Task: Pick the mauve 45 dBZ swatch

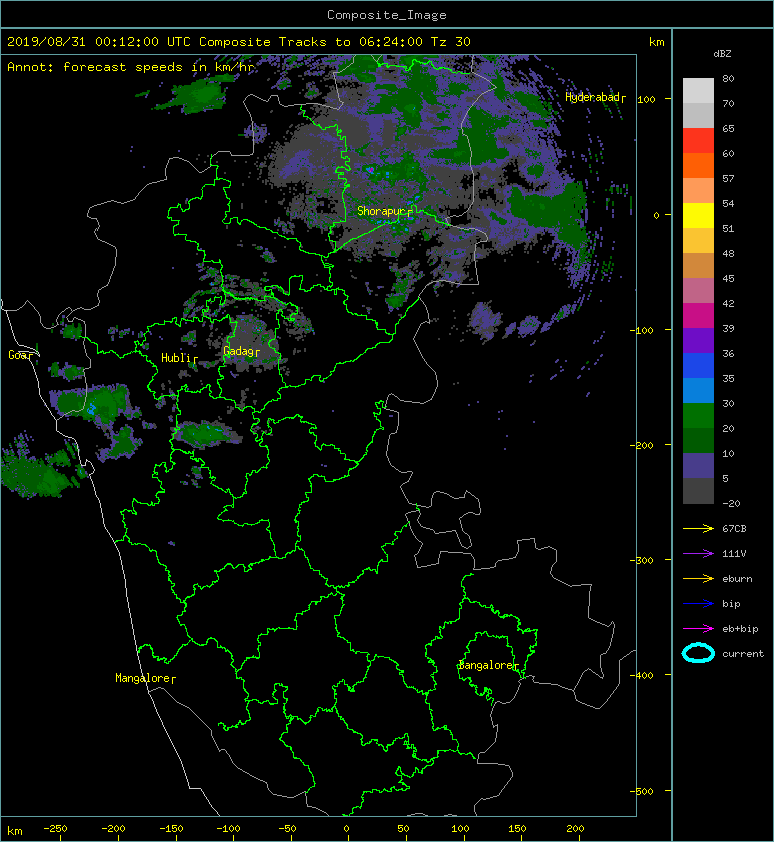Action: click(698, 291)
